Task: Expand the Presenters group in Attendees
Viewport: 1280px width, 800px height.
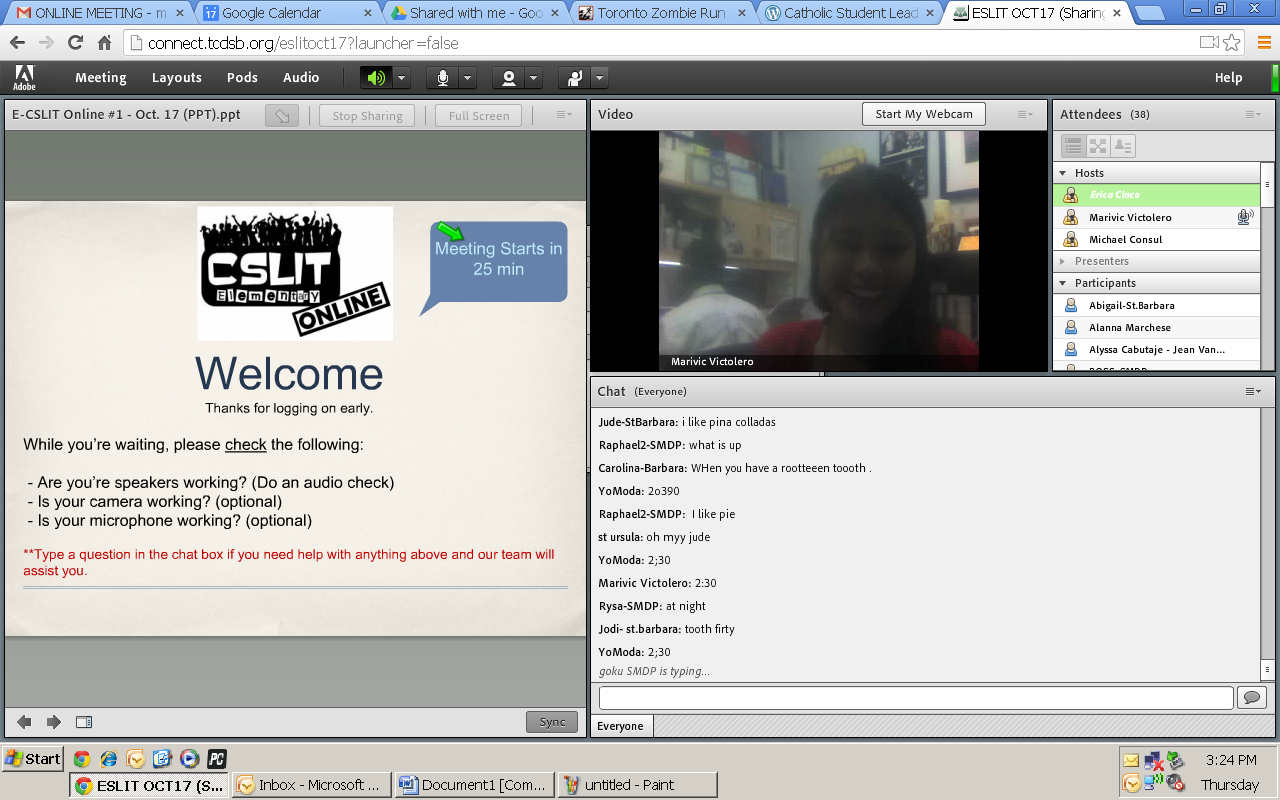Action: click(x=1063, y=261)
